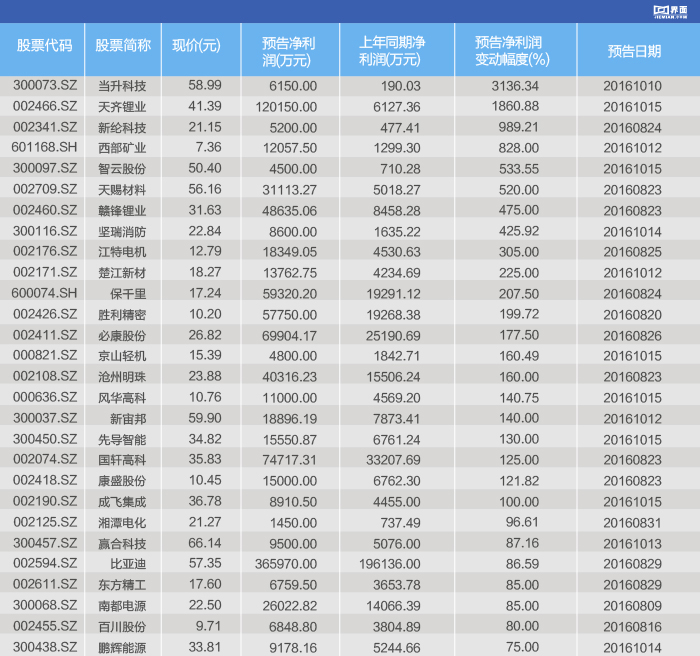
Task: Click the 股票代码 column header
Action: [x=44, y=46]
